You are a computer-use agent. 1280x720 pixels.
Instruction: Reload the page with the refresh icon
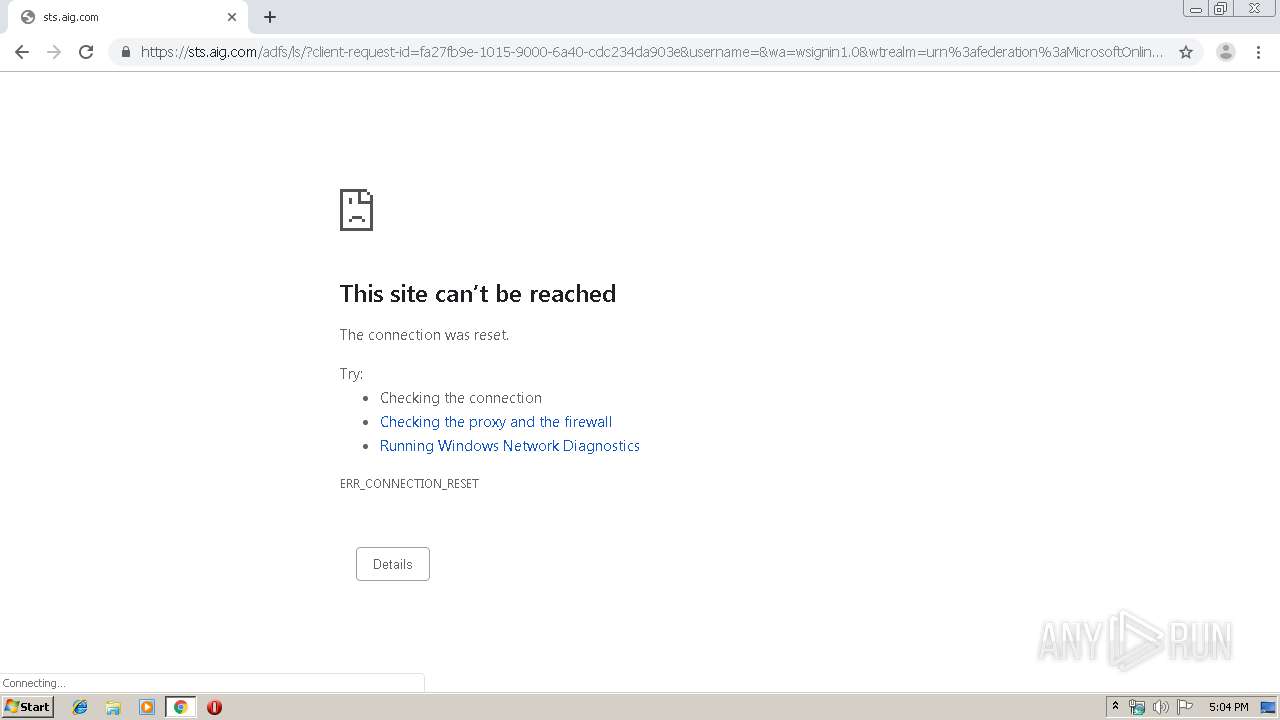[x=86, y=52]
